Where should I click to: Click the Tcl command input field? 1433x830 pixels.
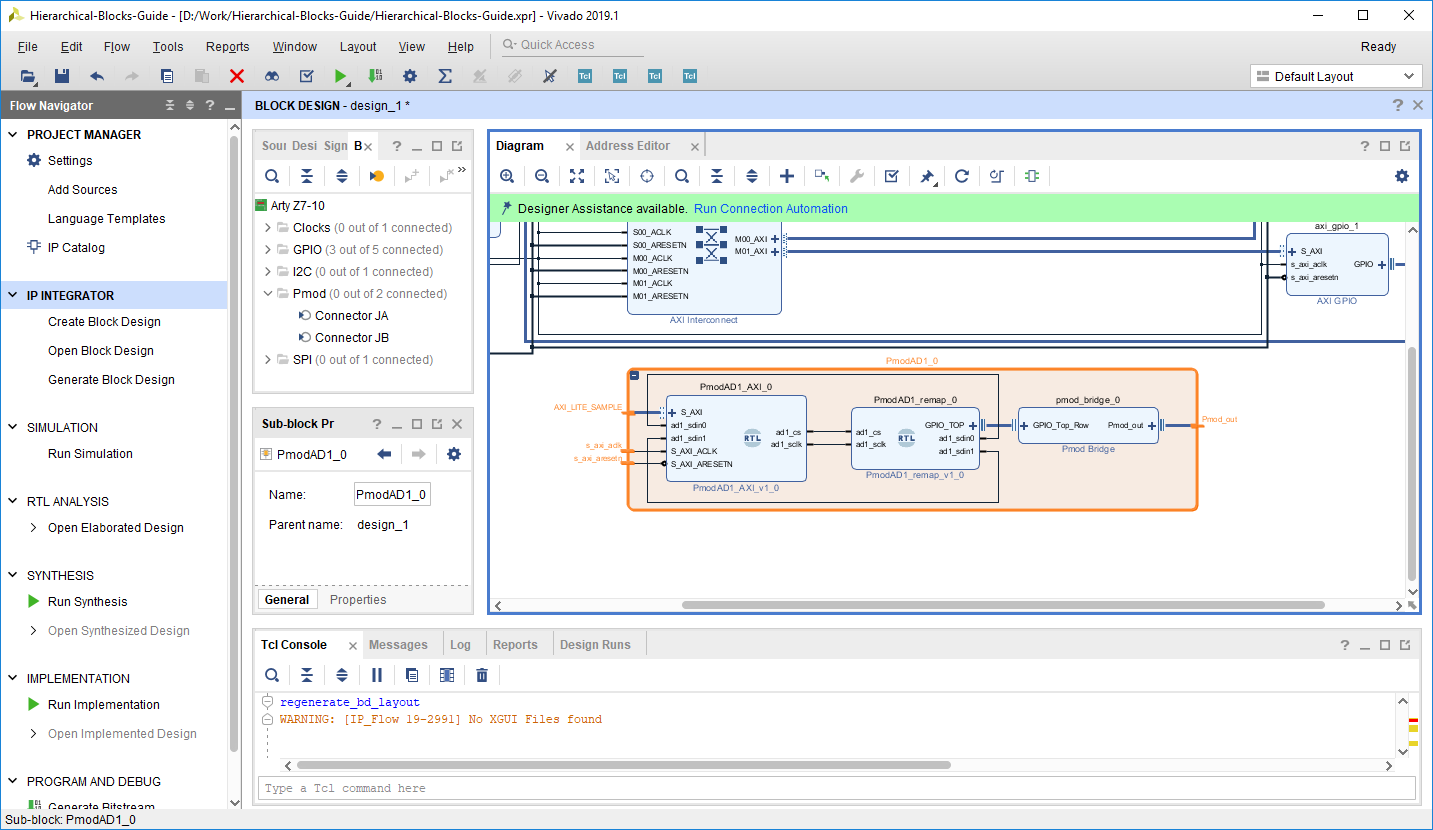[836, 788]
